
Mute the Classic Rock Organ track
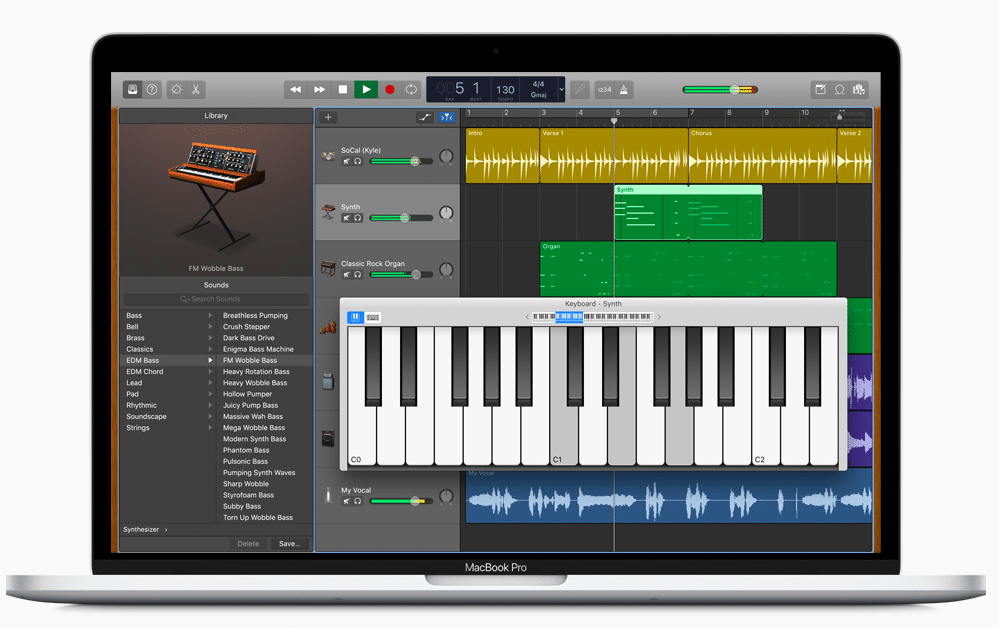coord(347,275)
